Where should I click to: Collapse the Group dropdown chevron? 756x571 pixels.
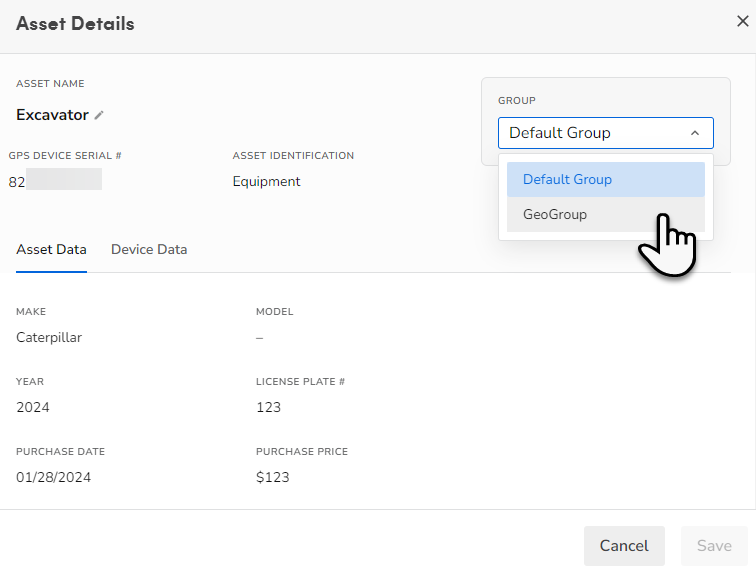click(x=695, y=133)
